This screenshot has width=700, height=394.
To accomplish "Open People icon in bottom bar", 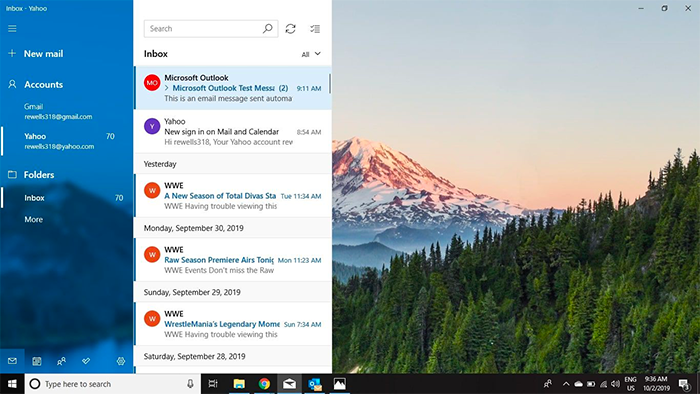I will 61,361.
